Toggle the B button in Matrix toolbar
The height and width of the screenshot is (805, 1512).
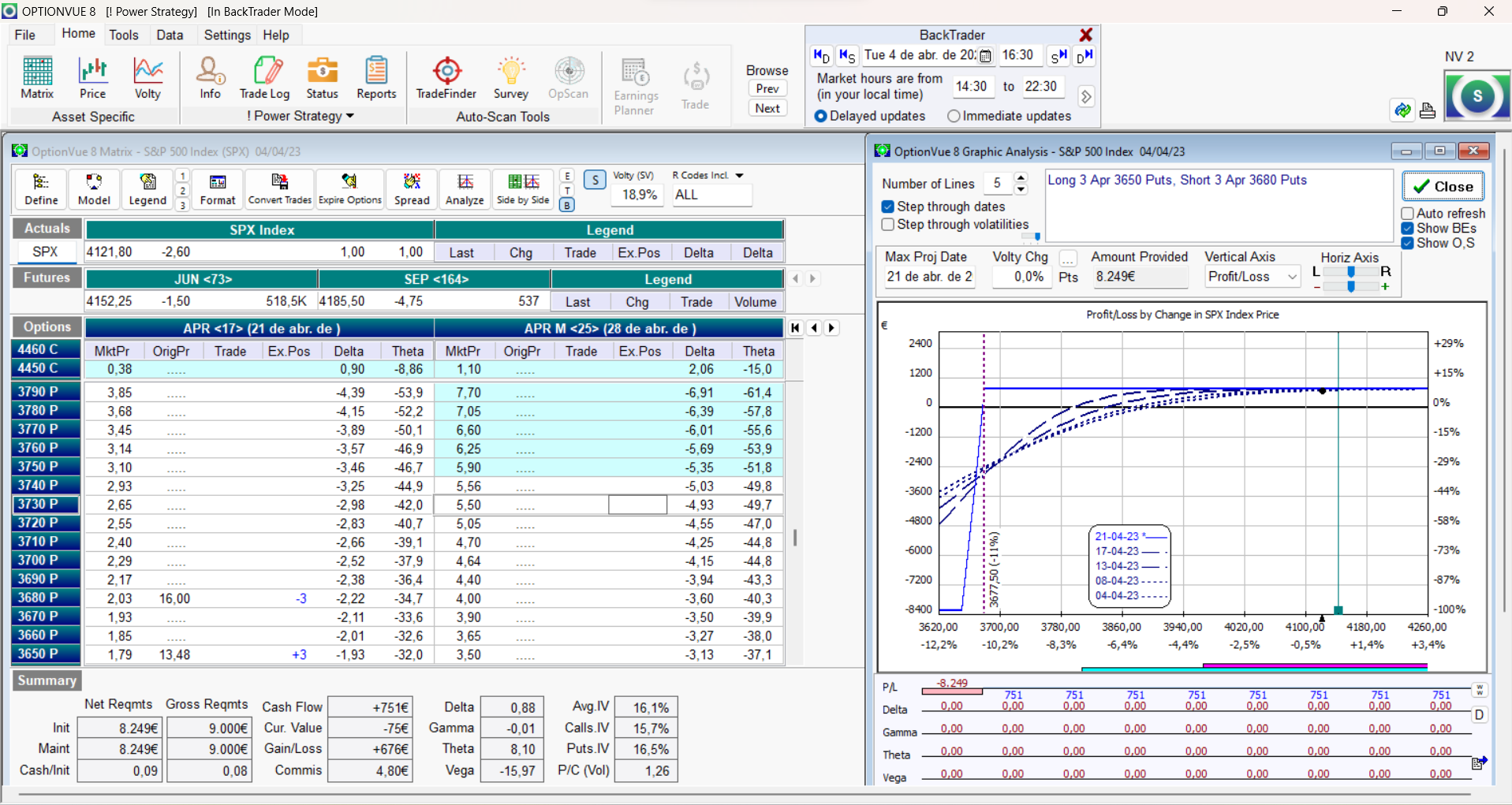pos(566,205)
